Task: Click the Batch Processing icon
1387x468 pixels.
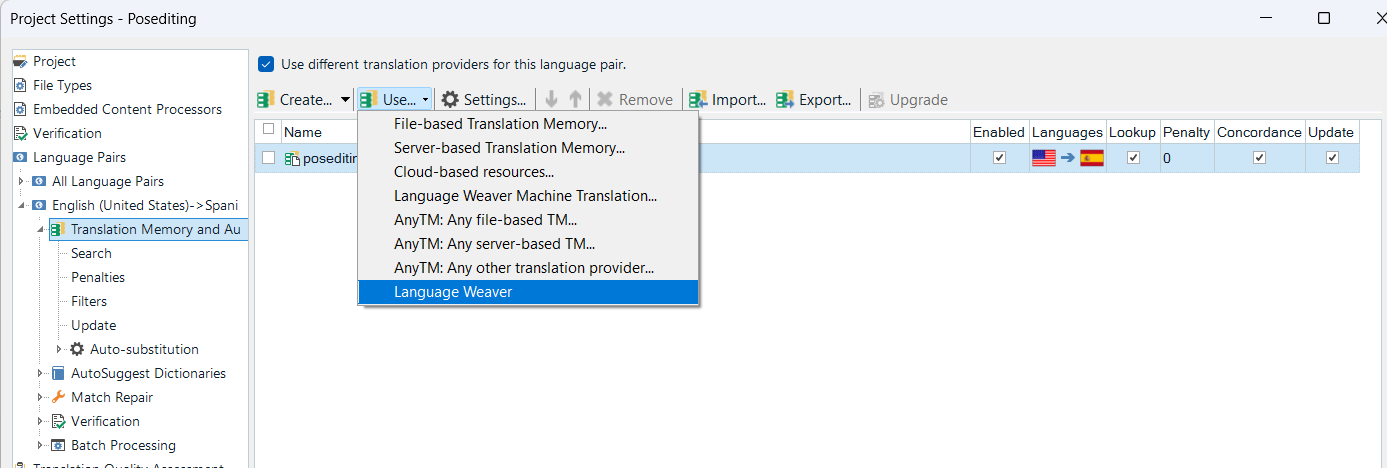Action: pyautogui.click(x=58, y=445)
